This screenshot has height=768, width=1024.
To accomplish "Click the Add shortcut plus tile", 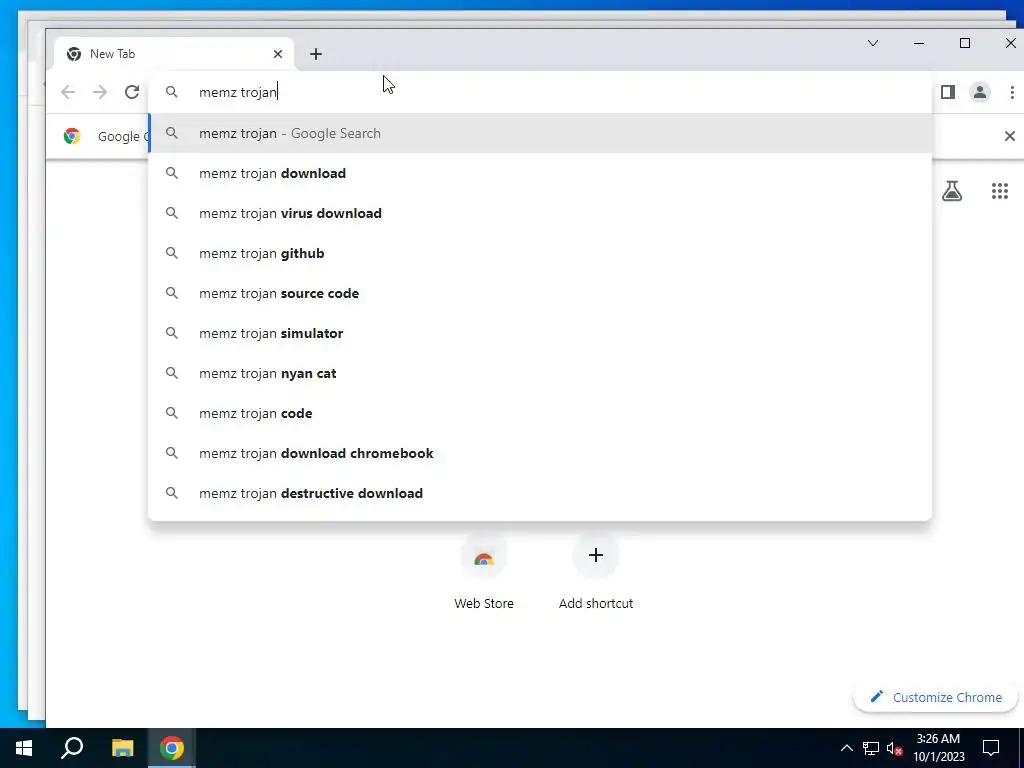I will pyautogui.click(x=596, y=571).
